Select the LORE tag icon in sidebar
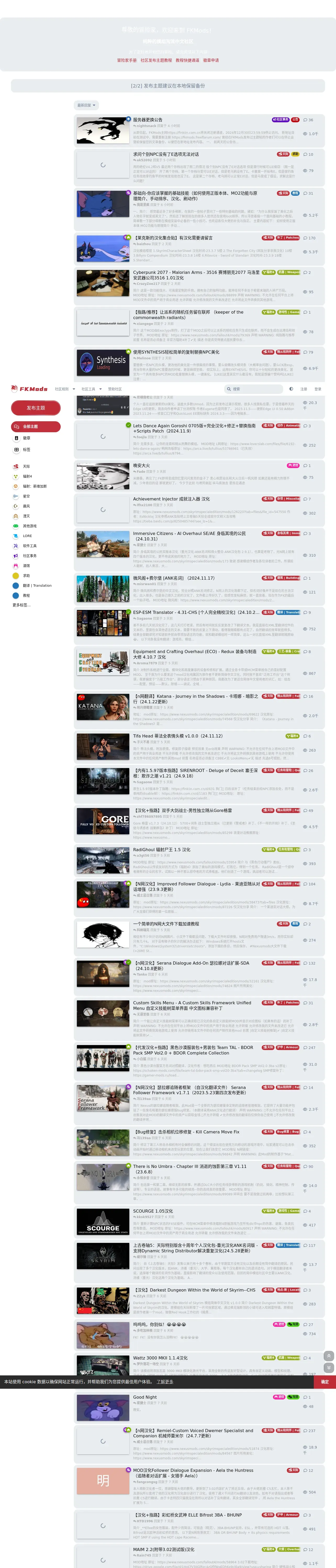This screenshot has width=336, height=1568. coord(16,536)
